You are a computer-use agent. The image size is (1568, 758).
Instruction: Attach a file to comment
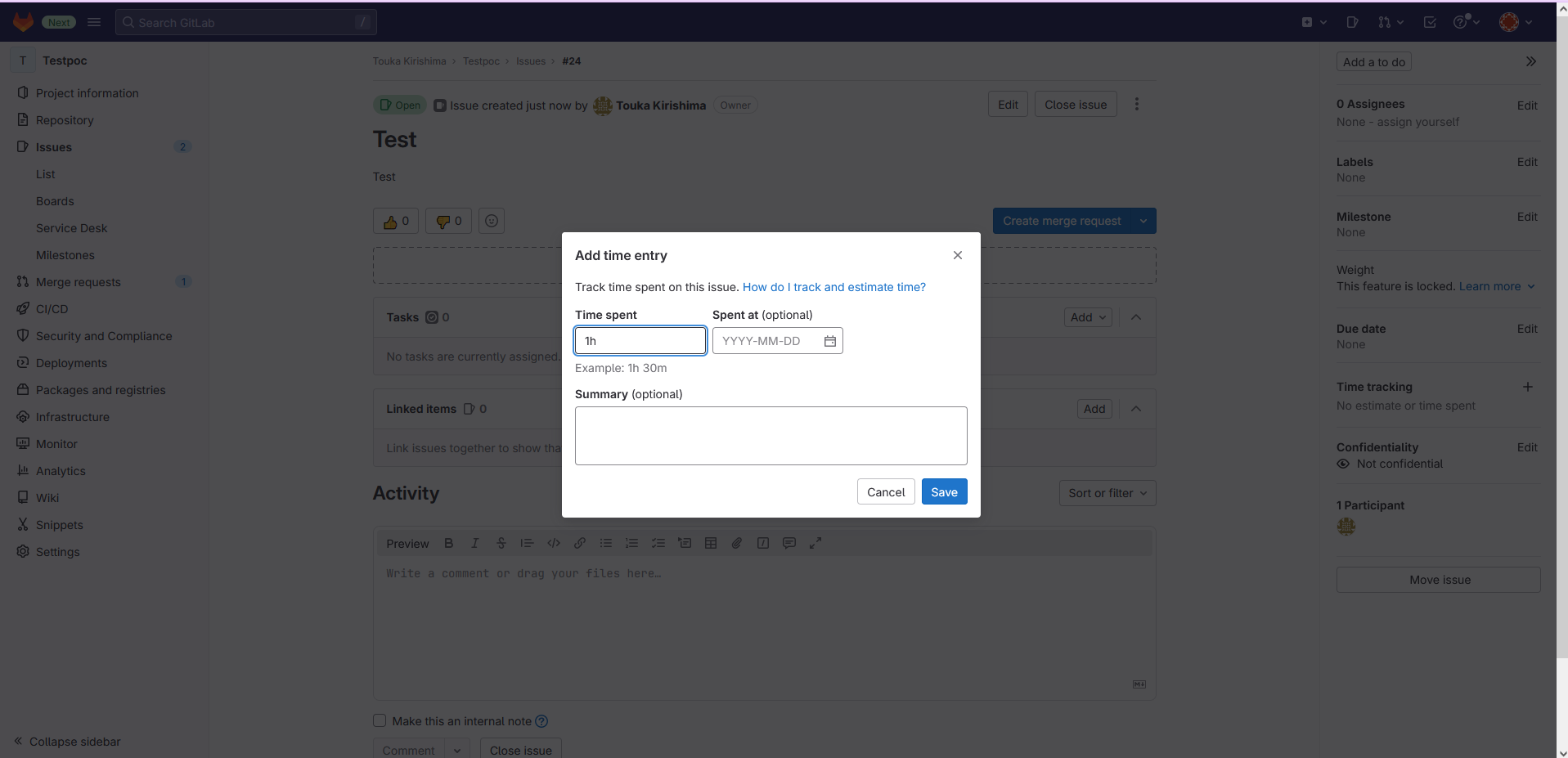pos(737,543)
